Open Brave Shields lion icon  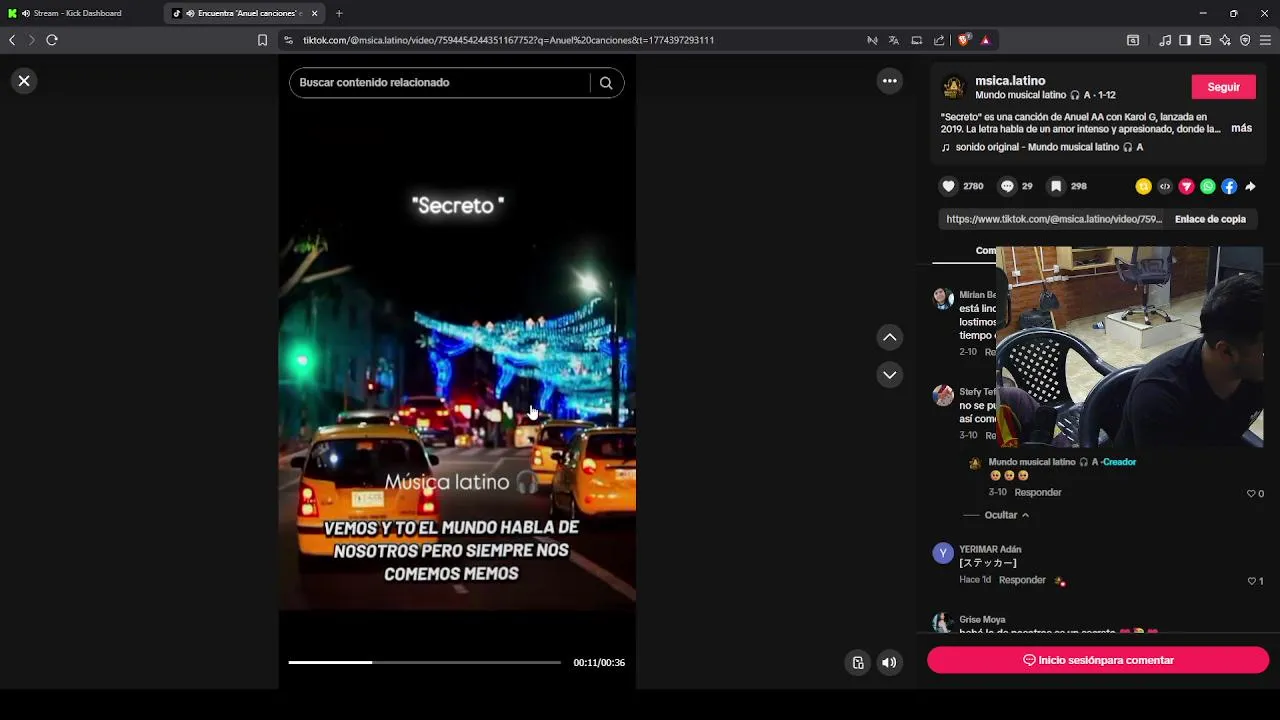click(x=964, y=40)
